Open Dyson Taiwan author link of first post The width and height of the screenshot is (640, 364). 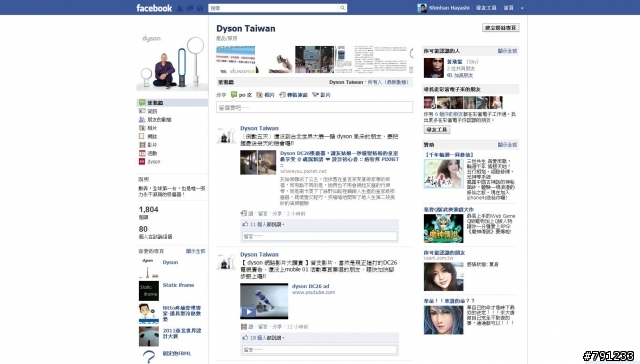[259, 128]
